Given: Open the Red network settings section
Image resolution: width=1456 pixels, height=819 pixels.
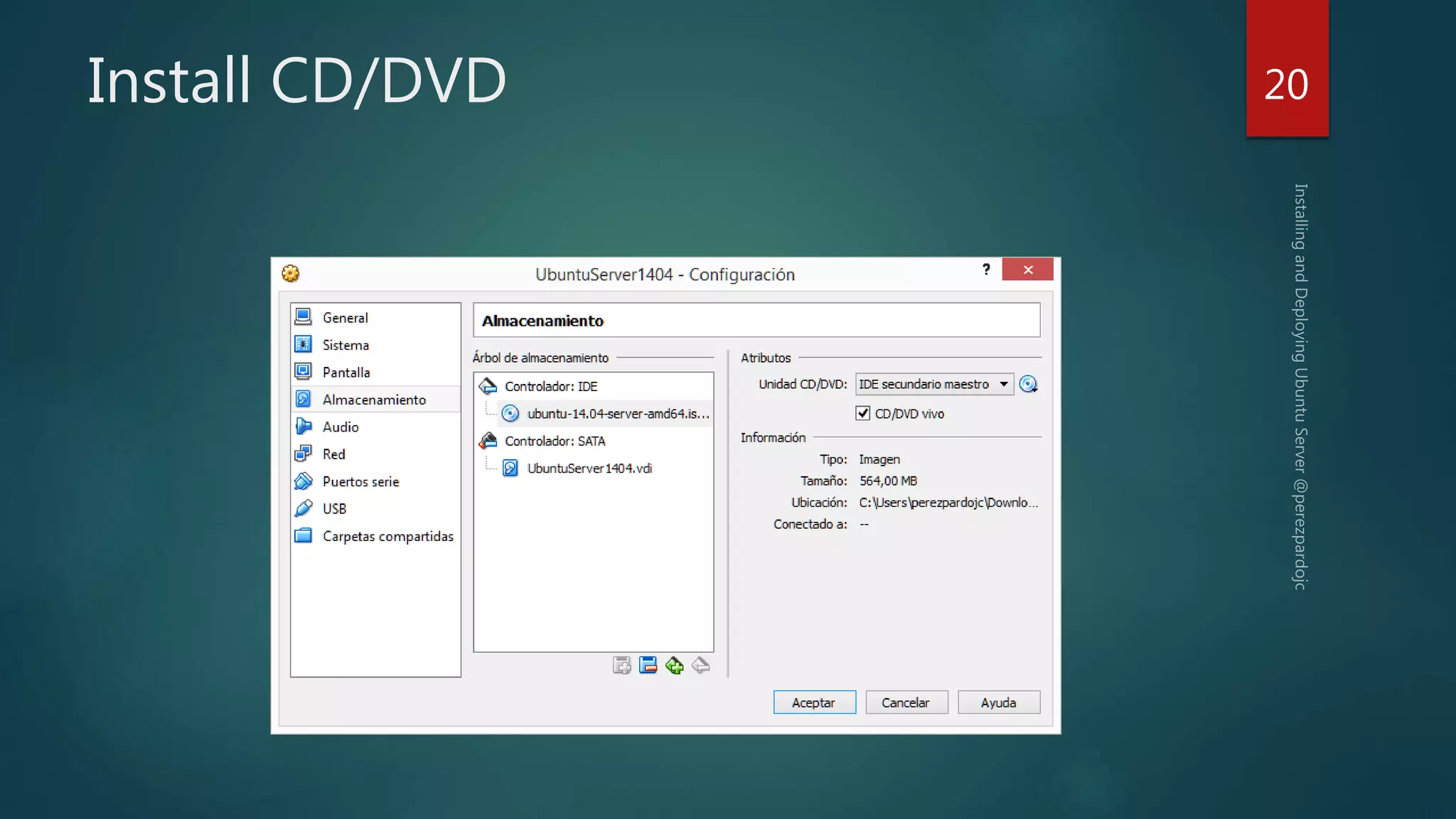Looking at the screenshot, I should [333, 454].
